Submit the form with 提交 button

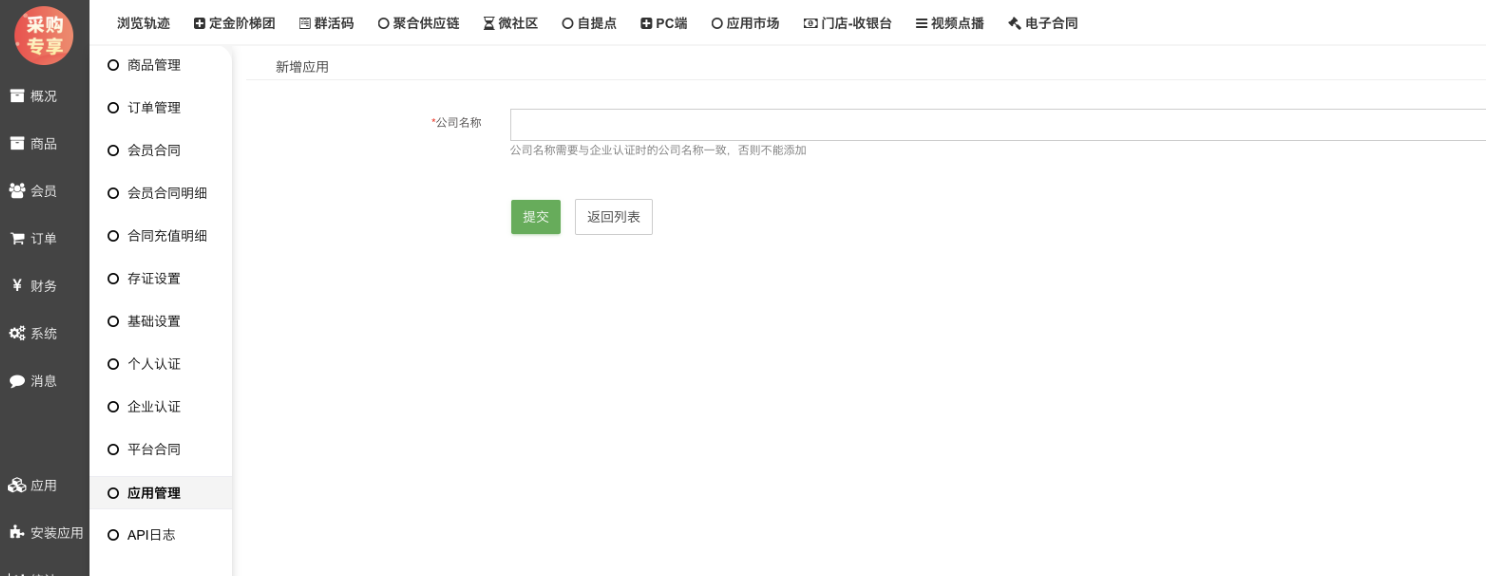pyautogui.click(x=535, y=217)
